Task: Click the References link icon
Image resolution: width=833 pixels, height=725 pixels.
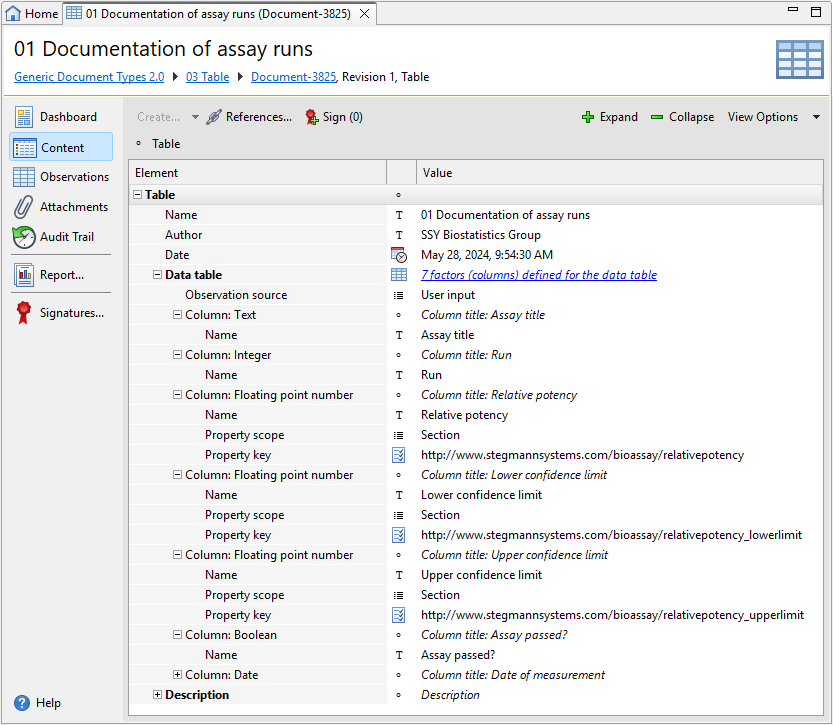Action: click(x=214, y=117)
